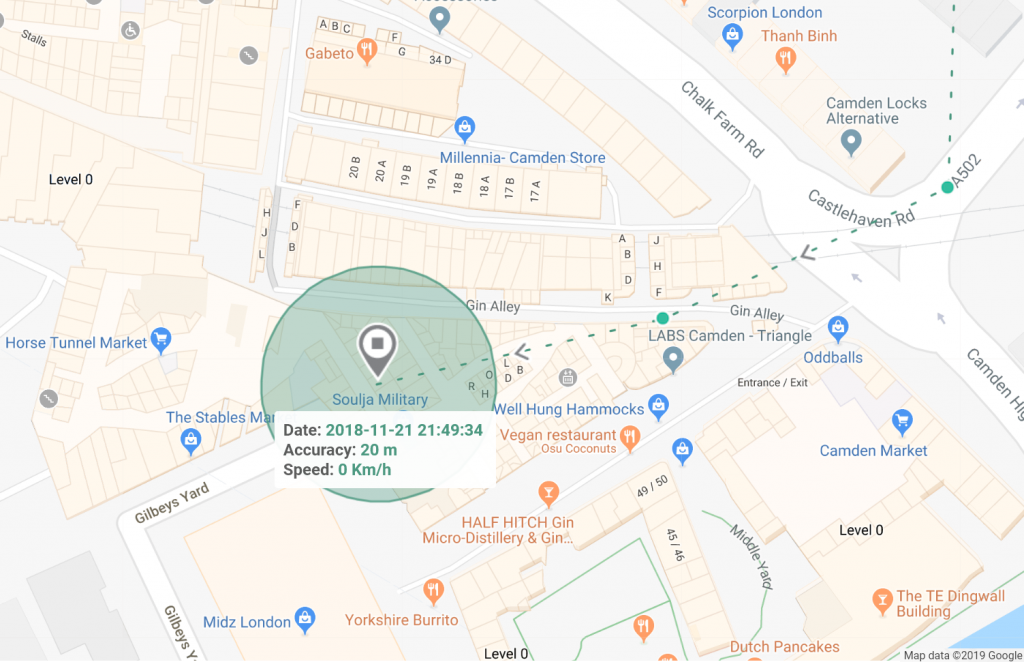Click the Well Hung Hammocks shop icon

tap(658, 407)
